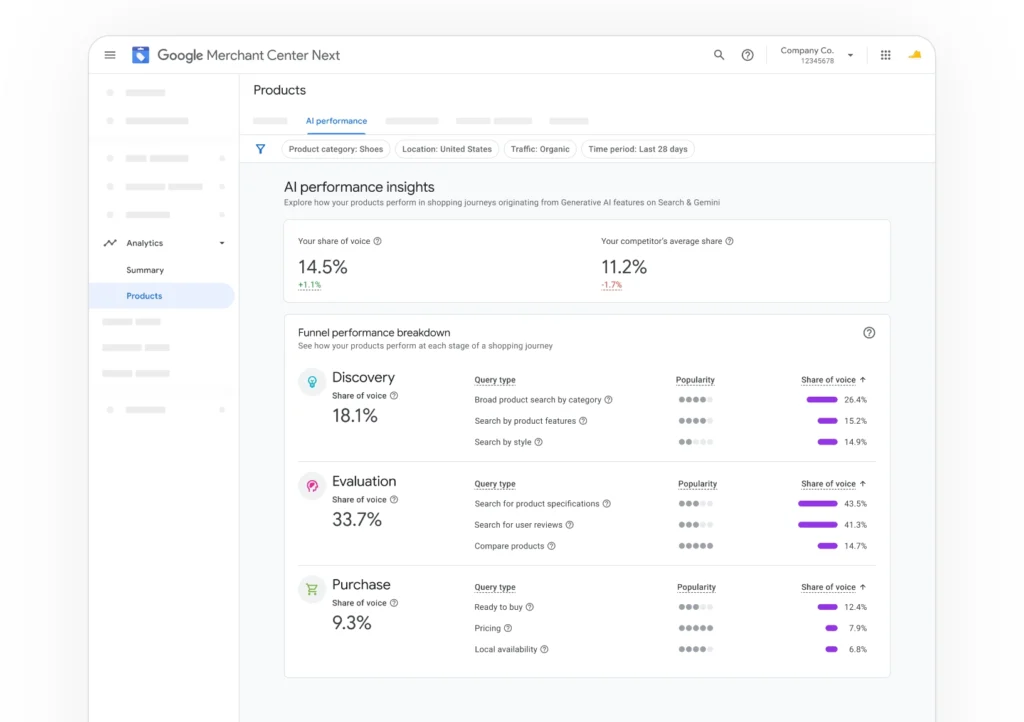This screenshot has width=1024, height=722.
Task: Sort Purchase table by Share of voice arrow
Action: coord(863,587)
